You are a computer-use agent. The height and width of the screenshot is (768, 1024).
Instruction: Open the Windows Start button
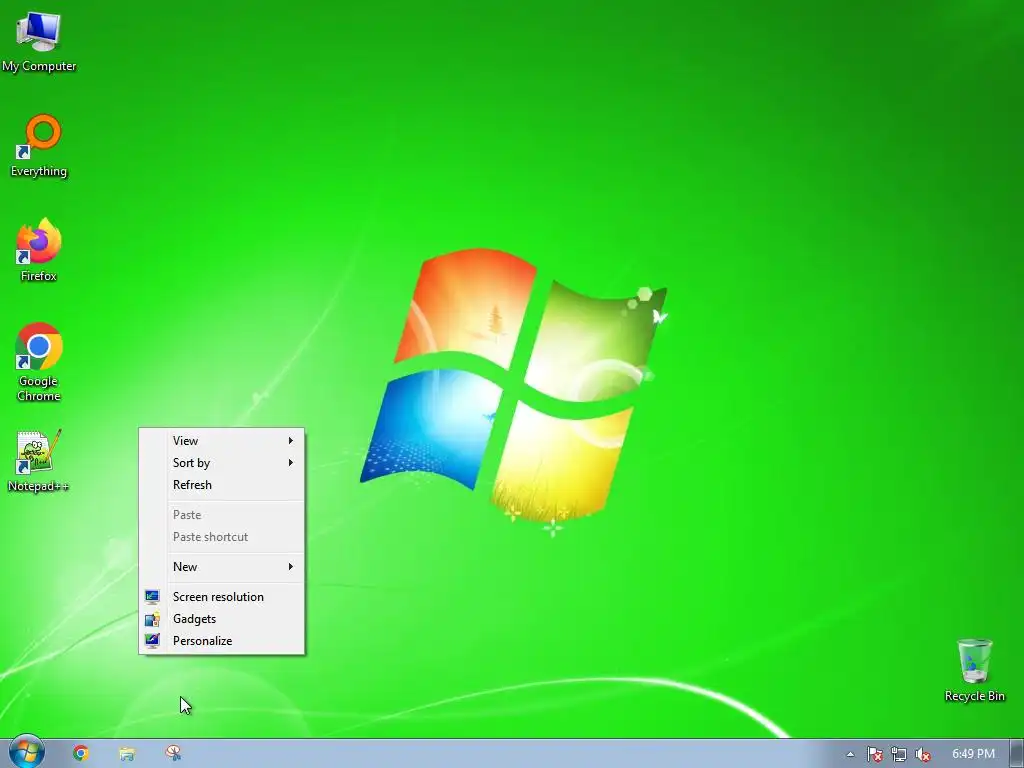(26, 753)
